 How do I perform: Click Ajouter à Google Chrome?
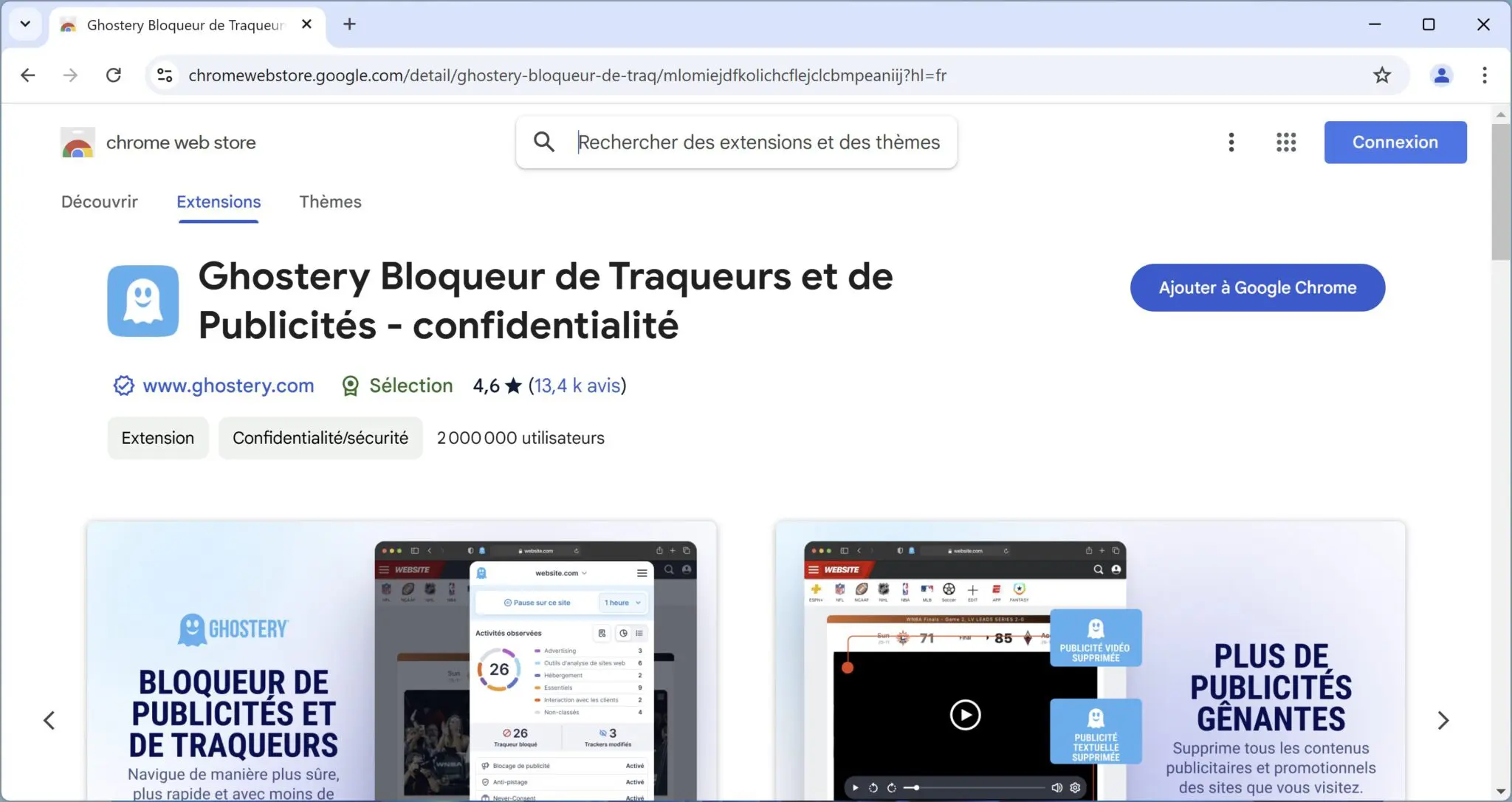coord(1256,287)
